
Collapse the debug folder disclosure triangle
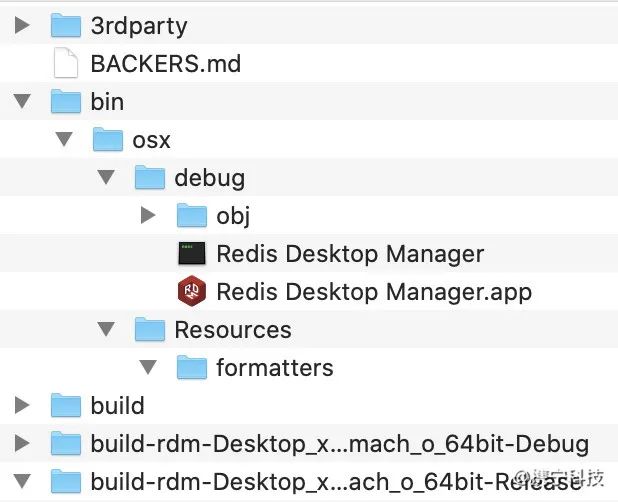[106, 177]
